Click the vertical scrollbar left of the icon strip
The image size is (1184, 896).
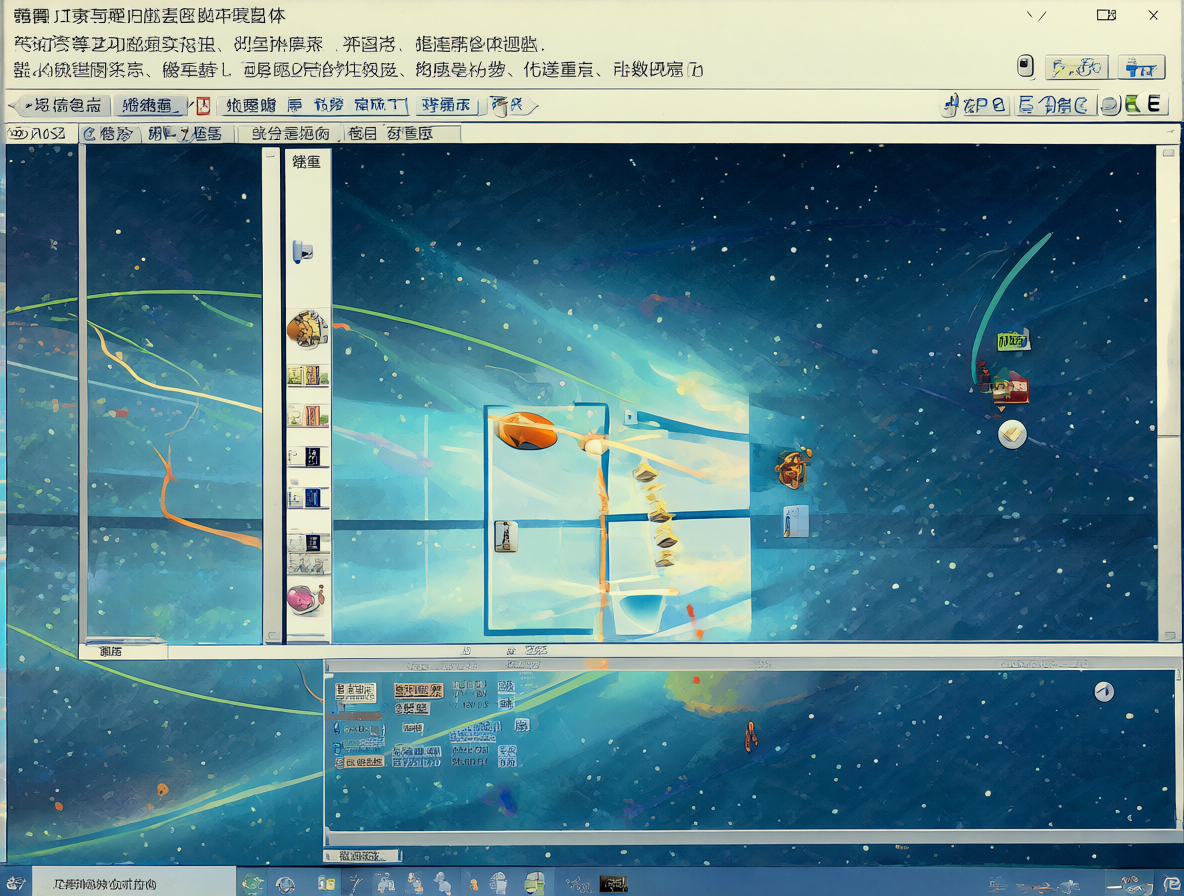click(272, 396)
